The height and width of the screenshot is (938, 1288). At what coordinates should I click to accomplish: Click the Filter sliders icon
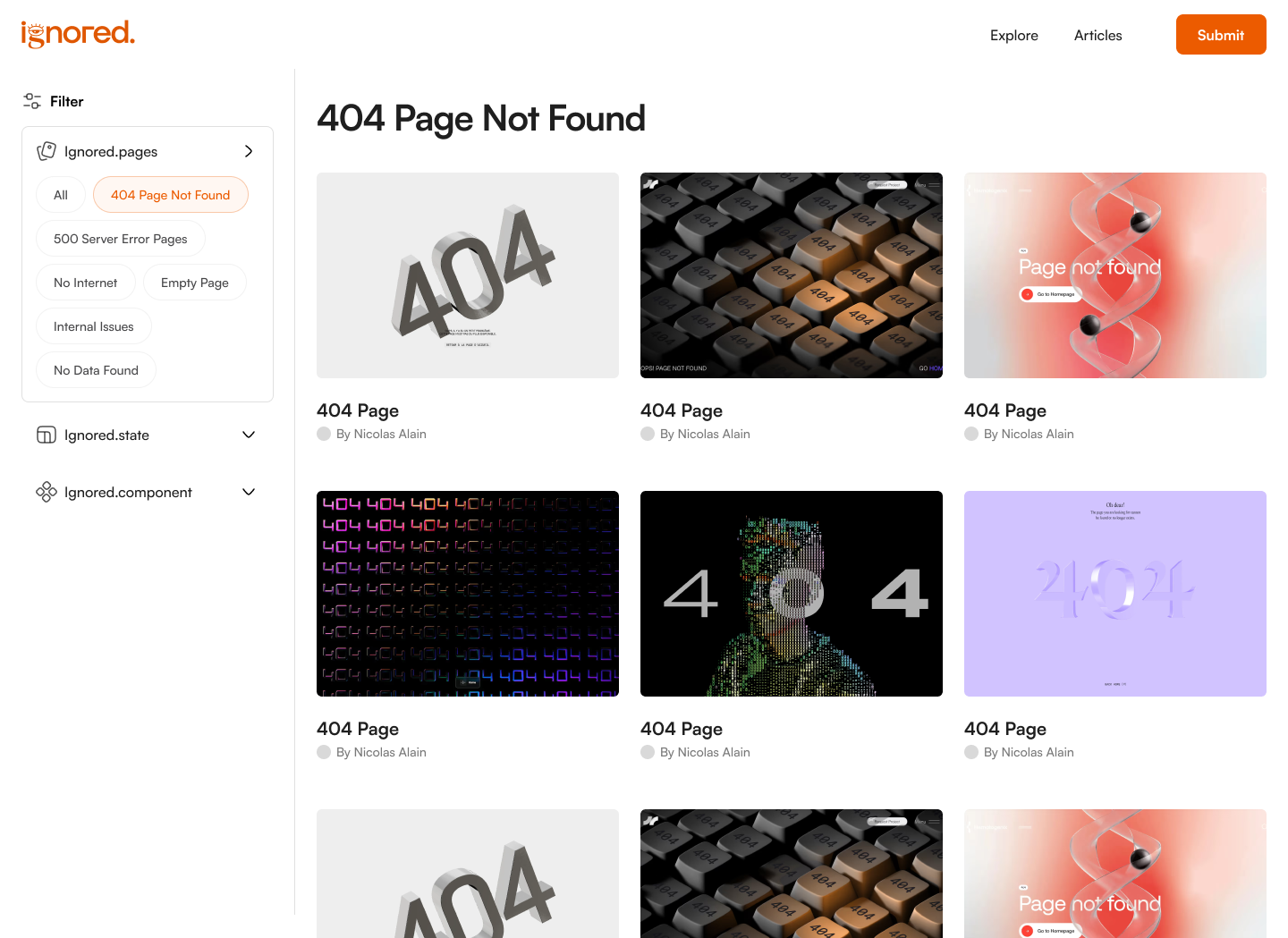(32, 101)
